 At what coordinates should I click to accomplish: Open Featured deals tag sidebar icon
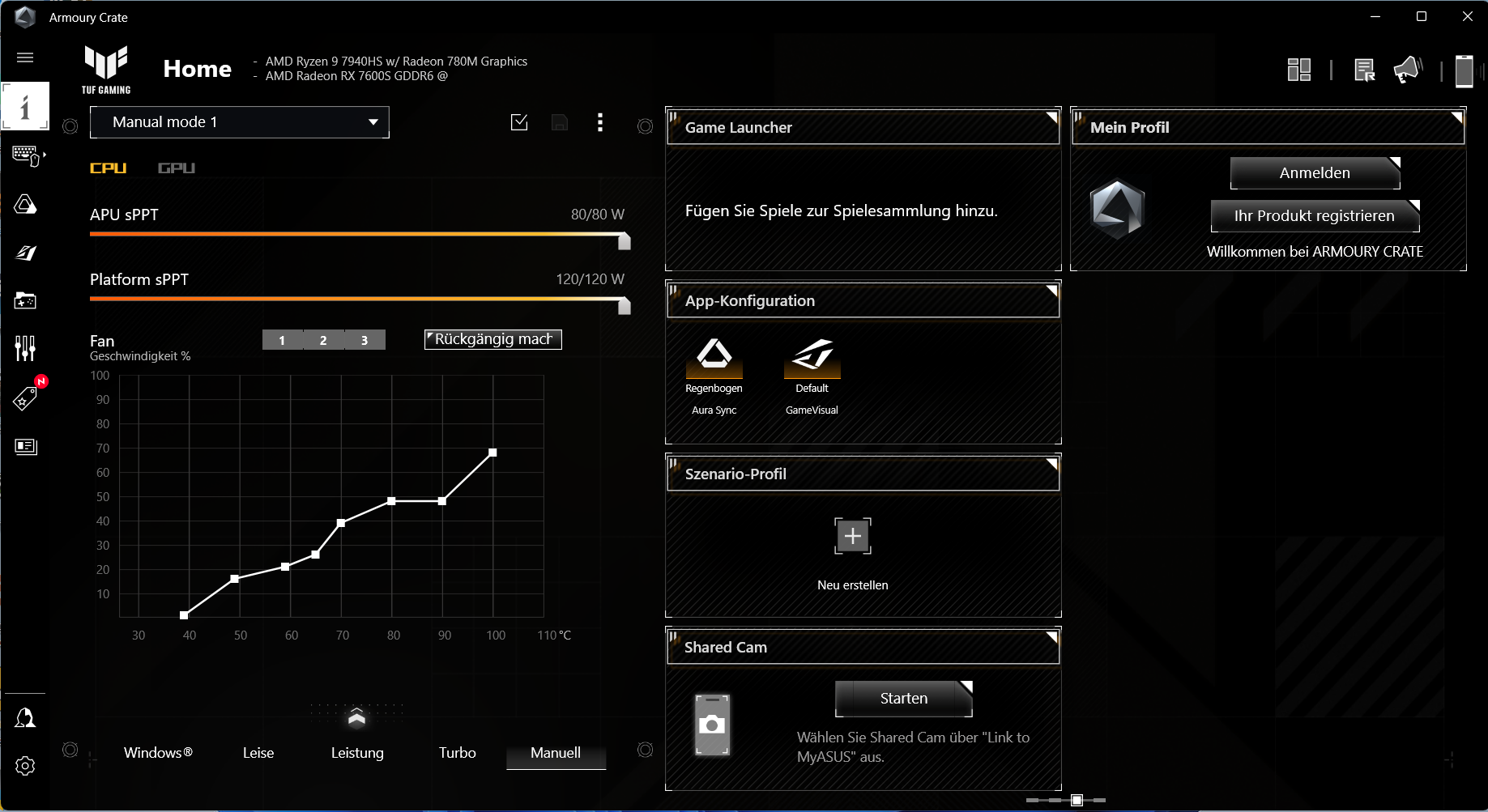click(25, 397)
